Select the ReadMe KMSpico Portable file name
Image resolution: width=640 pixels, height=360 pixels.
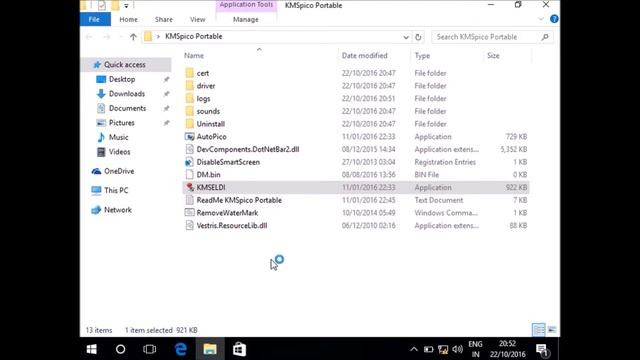239,200
